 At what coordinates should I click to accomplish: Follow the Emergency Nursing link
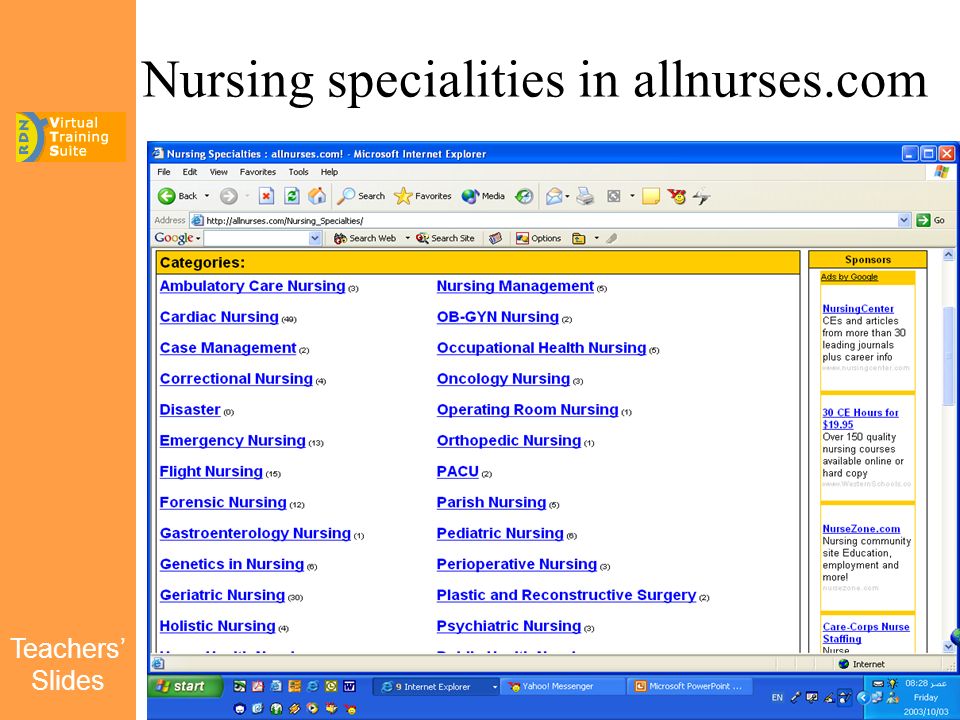[233, 440]
